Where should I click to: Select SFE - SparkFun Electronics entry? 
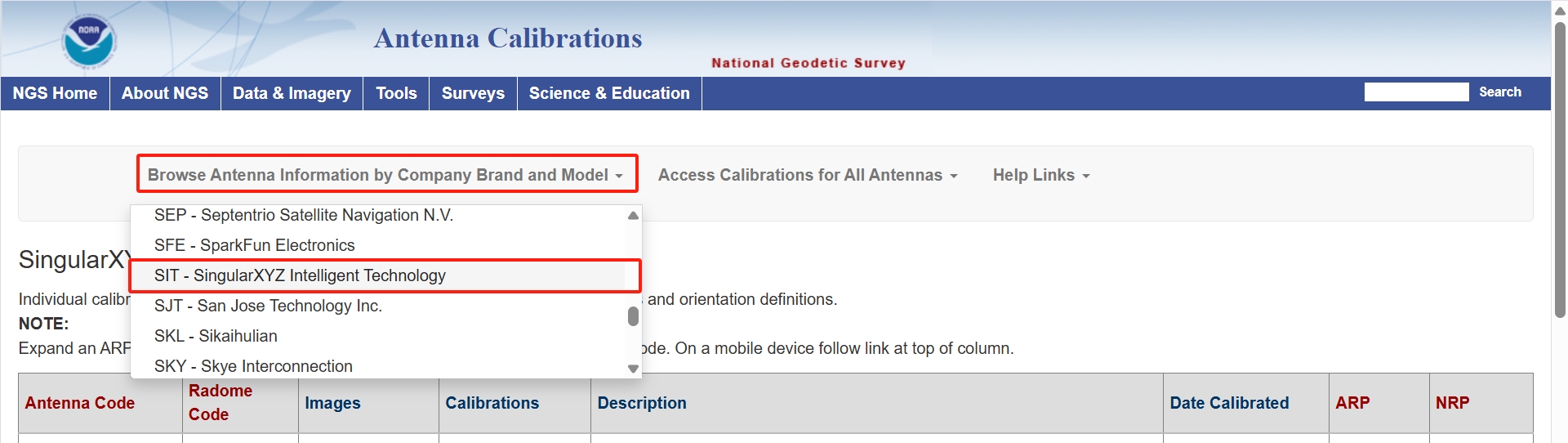pyautogui.click(x=254, y=245)
